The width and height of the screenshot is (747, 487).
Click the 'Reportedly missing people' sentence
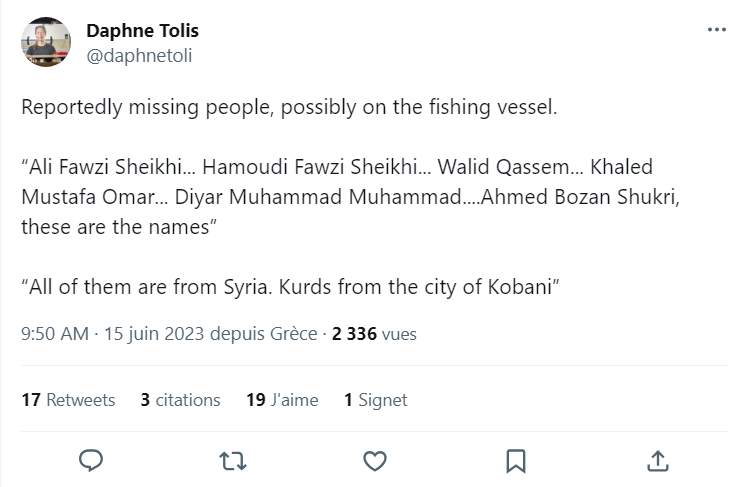[290, 107]
